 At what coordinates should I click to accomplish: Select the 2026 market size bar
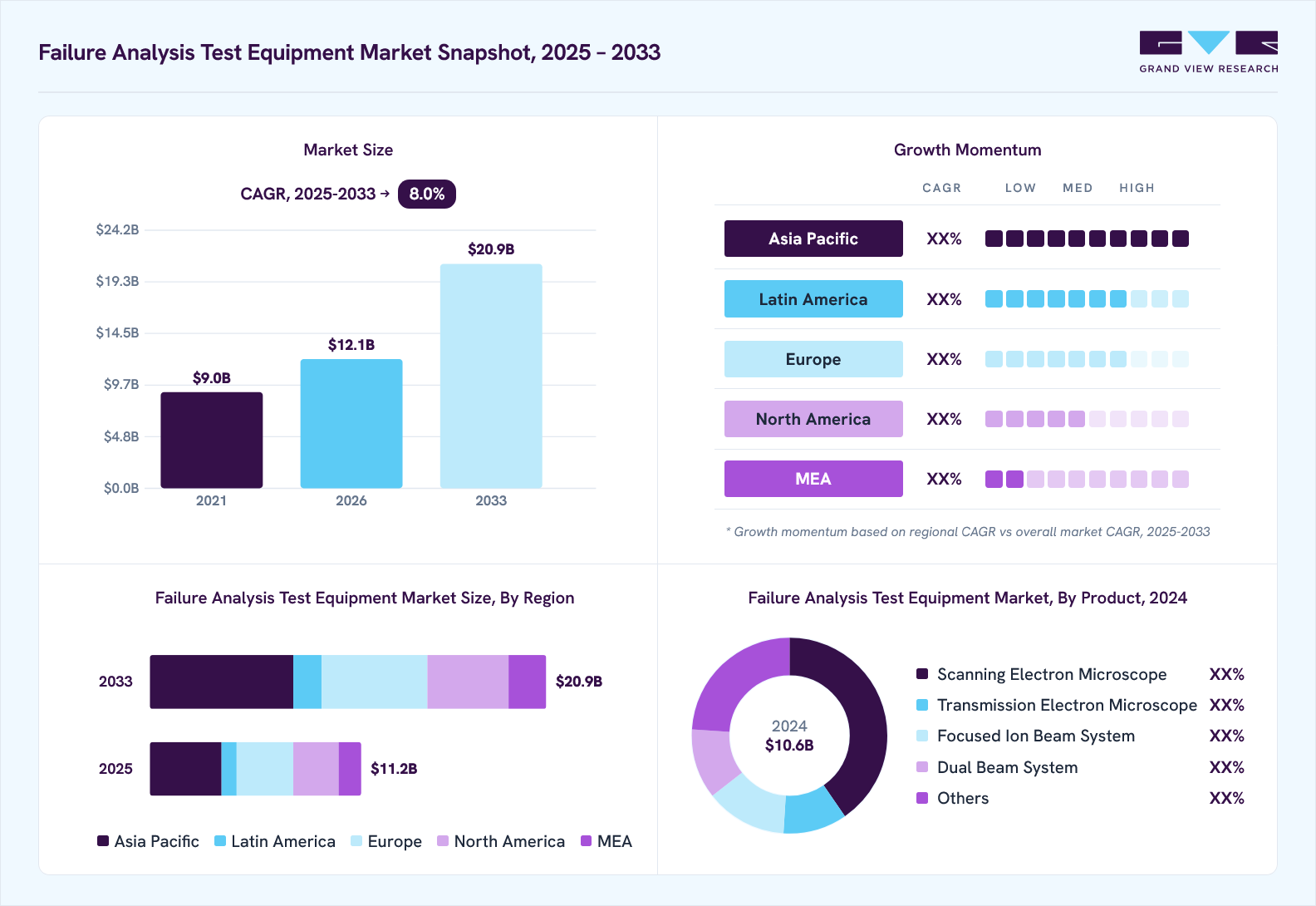(351, 423)
